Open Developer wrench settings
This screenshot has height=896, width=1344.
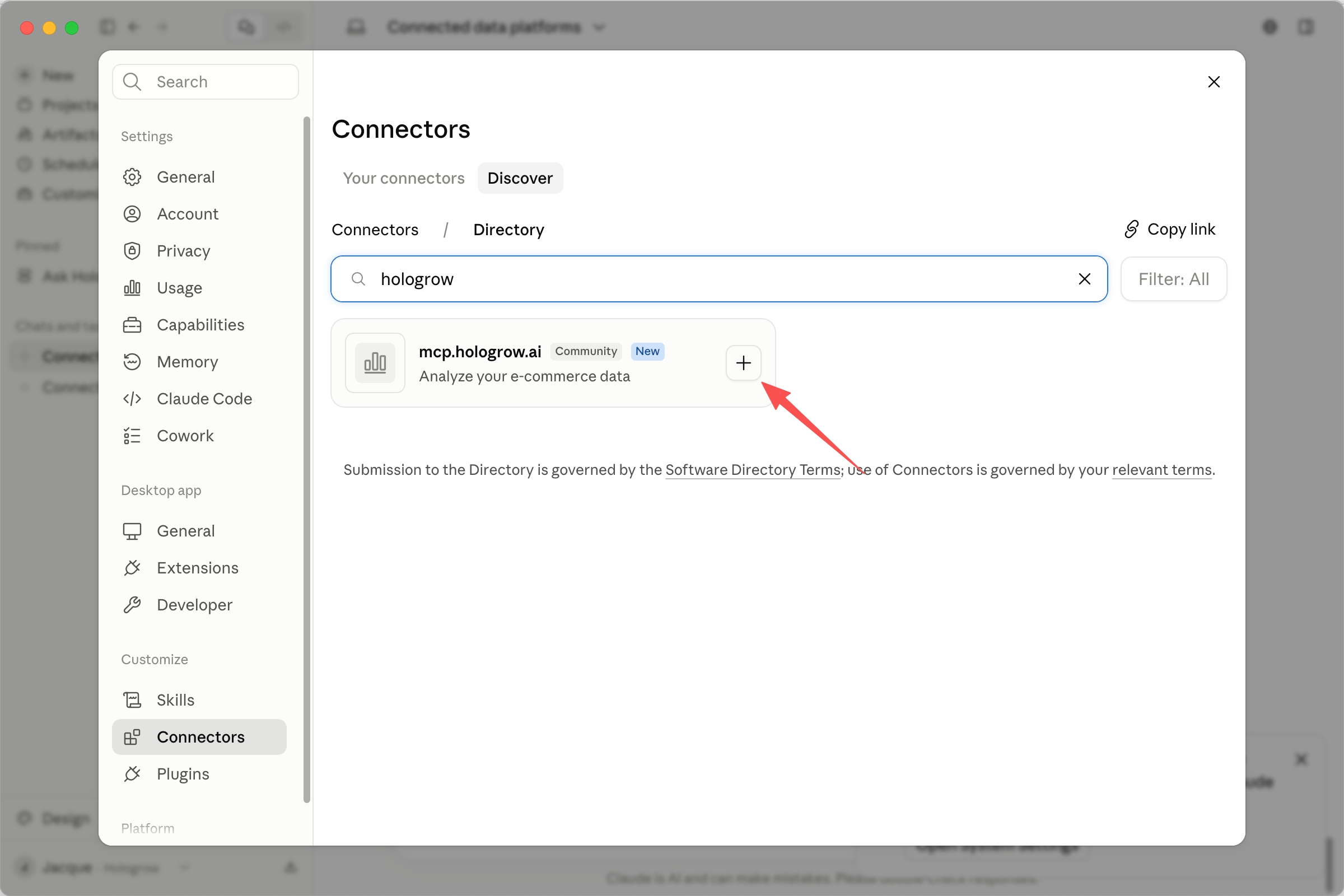199,605
